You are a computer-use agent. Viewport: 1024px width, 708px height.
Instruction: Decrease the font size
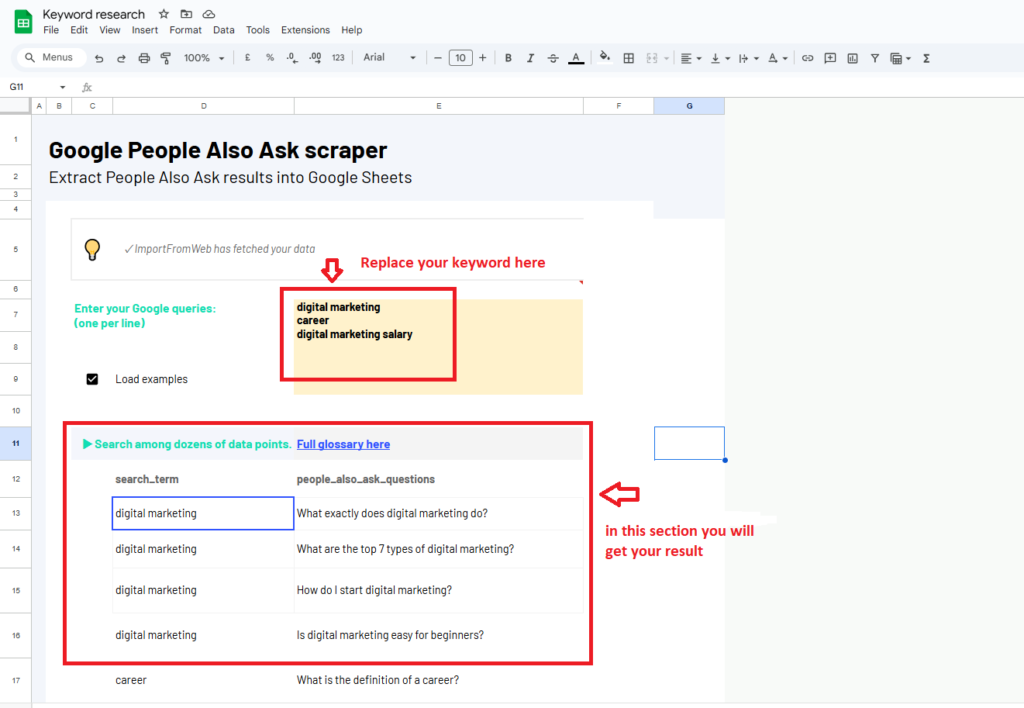point(438,57)
